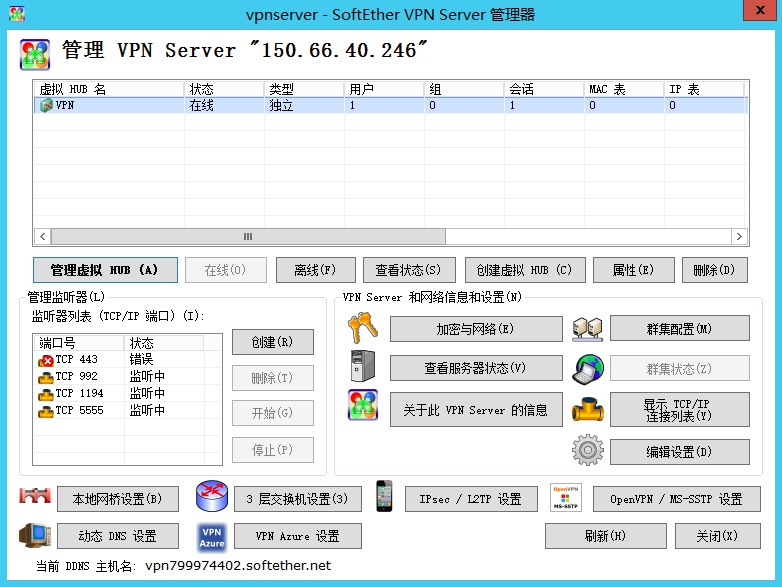Click the hub list scrollbar left arrow
The height and width of the screenshot is (587, 782).
point(42,236)
